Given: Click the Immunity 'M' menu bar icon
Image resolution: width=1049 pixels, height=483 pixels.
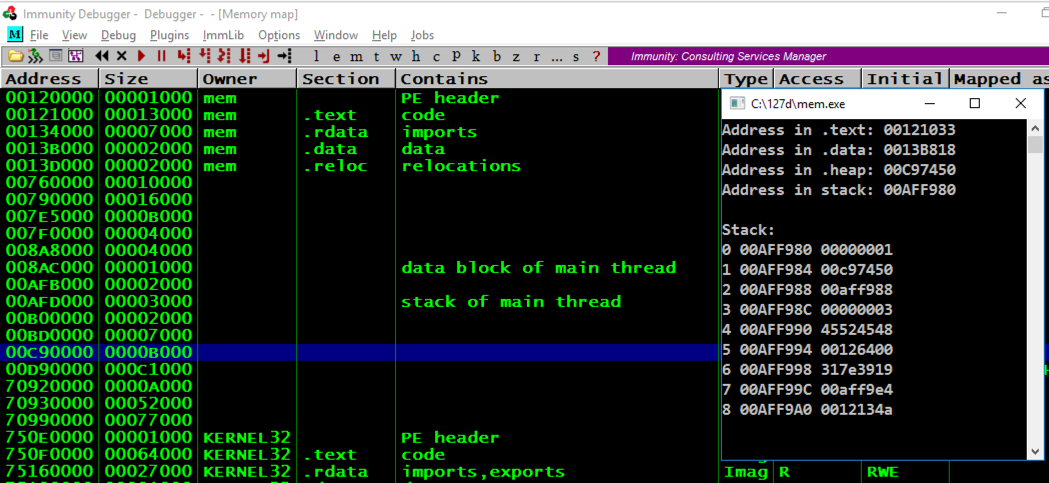Looking at the screenshot, I should pyautogui.click(x=14, y=35).
